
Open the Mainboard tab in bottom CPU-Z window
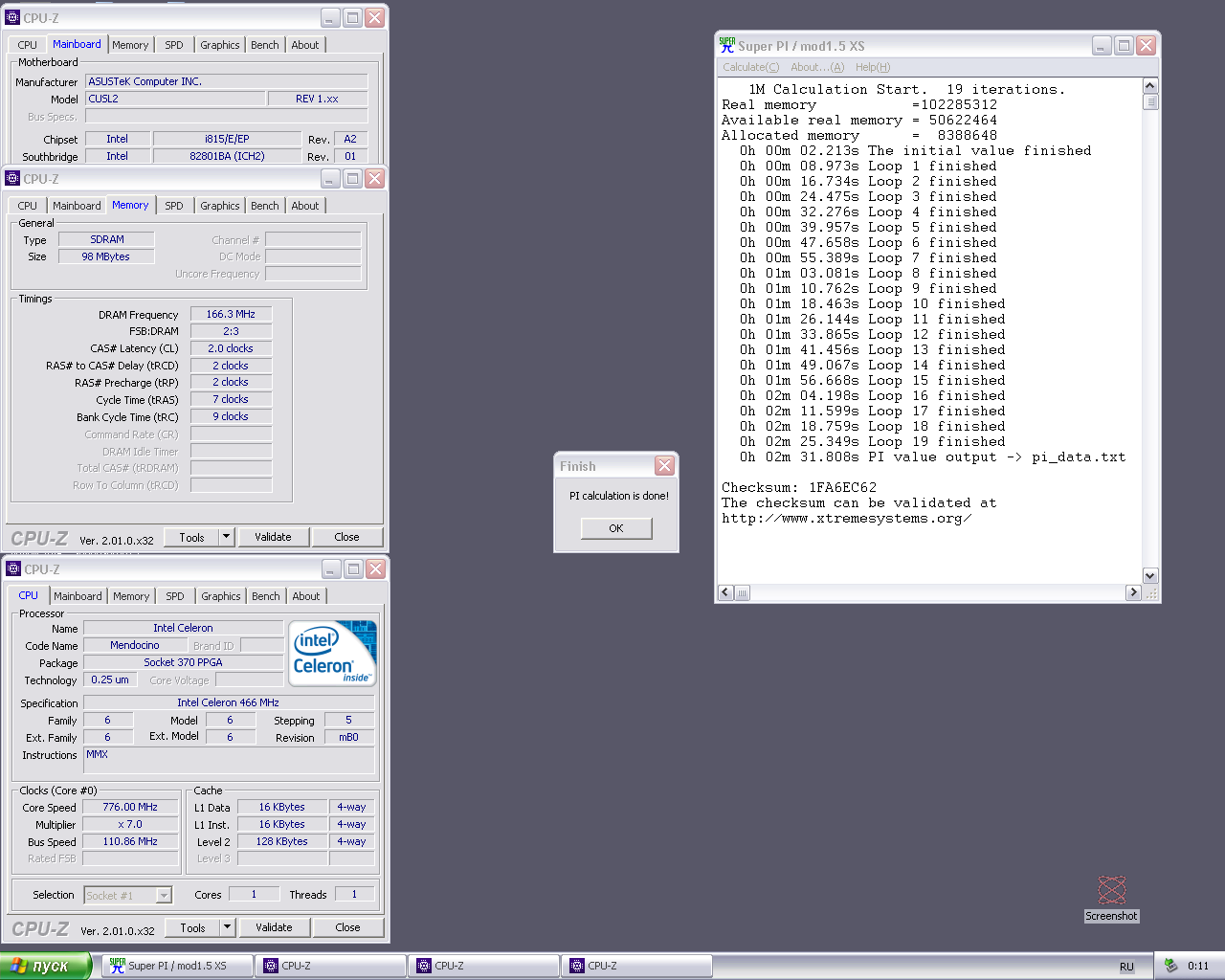tap(78, 596)
